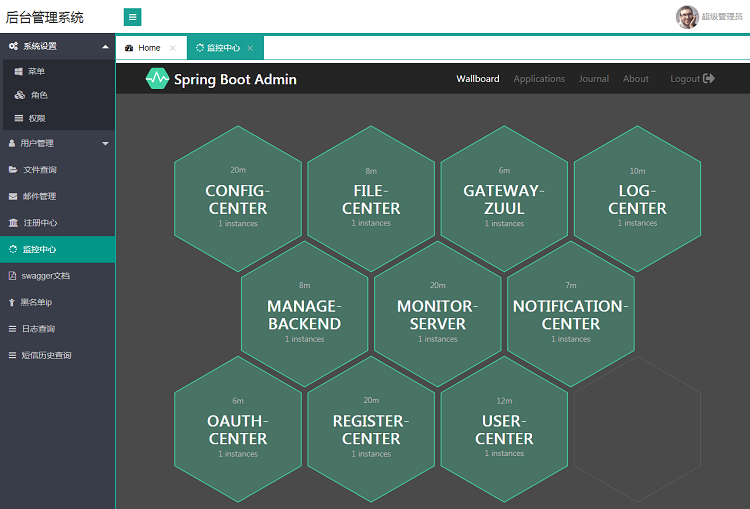Click the 系统设置 gears icon
Image resolution: width=750 pixels, height=509 pixels.
[13, 46]
